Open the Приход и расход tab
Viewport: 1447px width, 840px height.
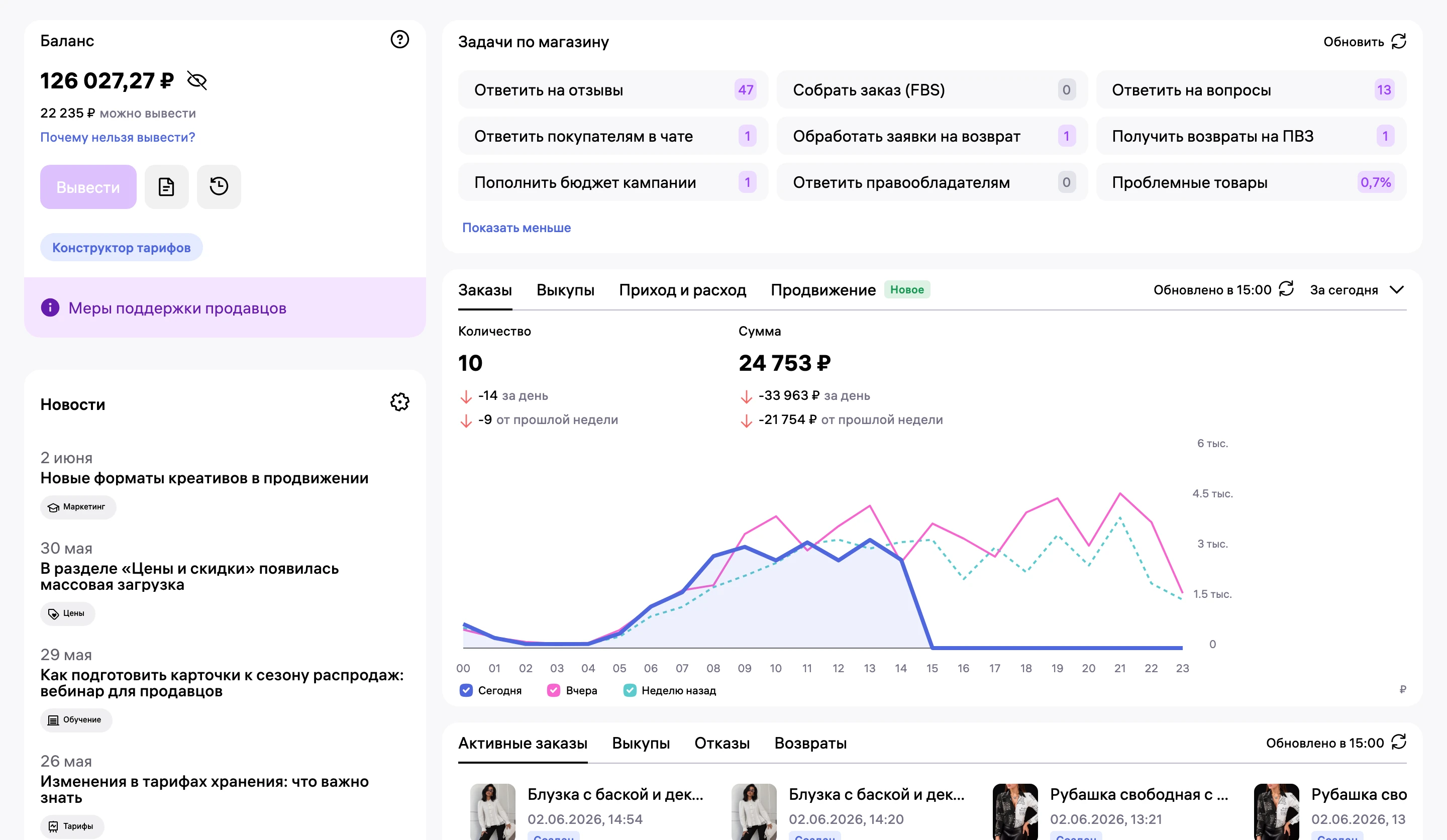tap(682, 290)
